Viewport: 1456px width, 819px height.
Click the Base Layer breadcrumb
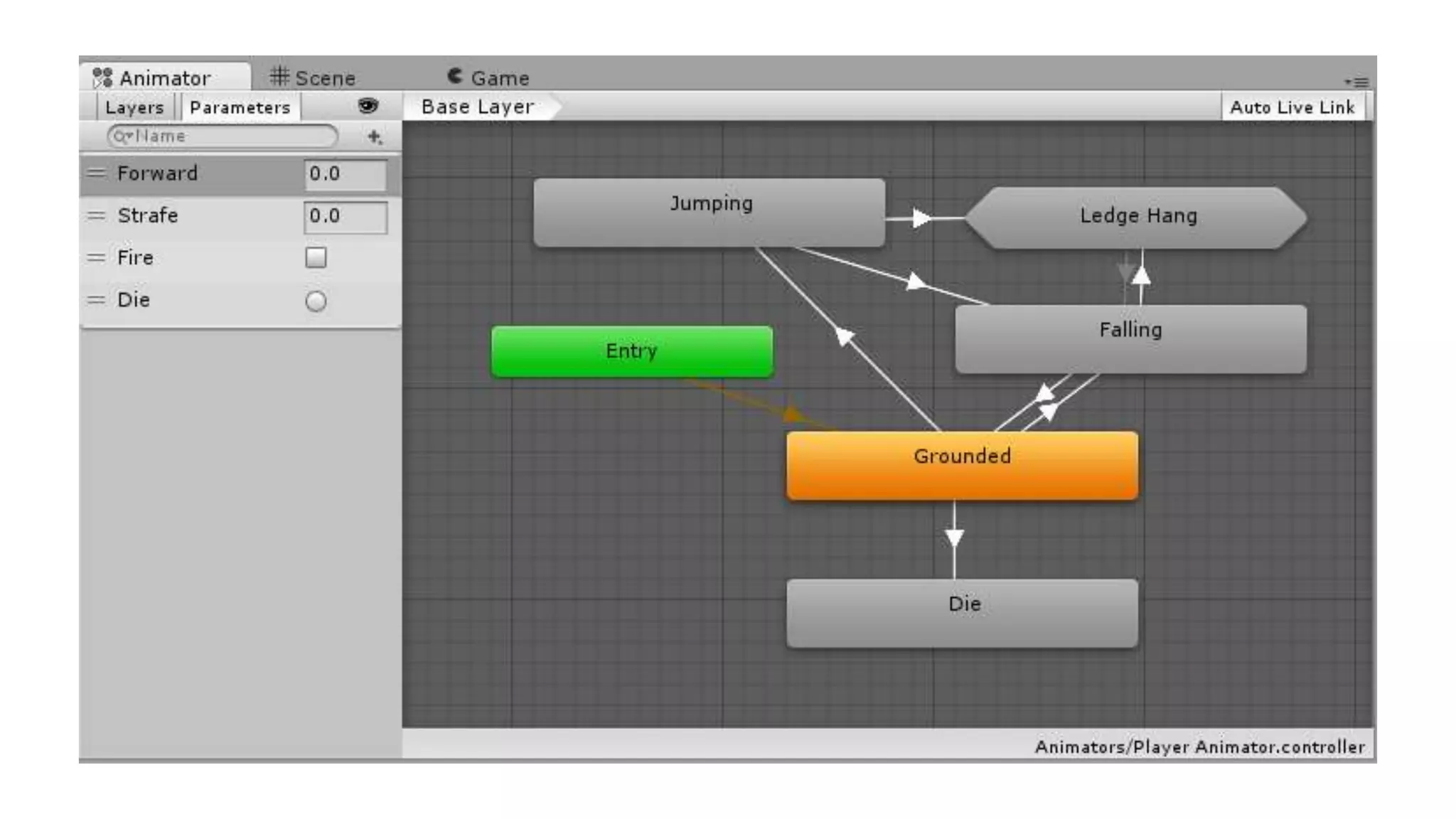pyautogui.click(x=478, y=107)
